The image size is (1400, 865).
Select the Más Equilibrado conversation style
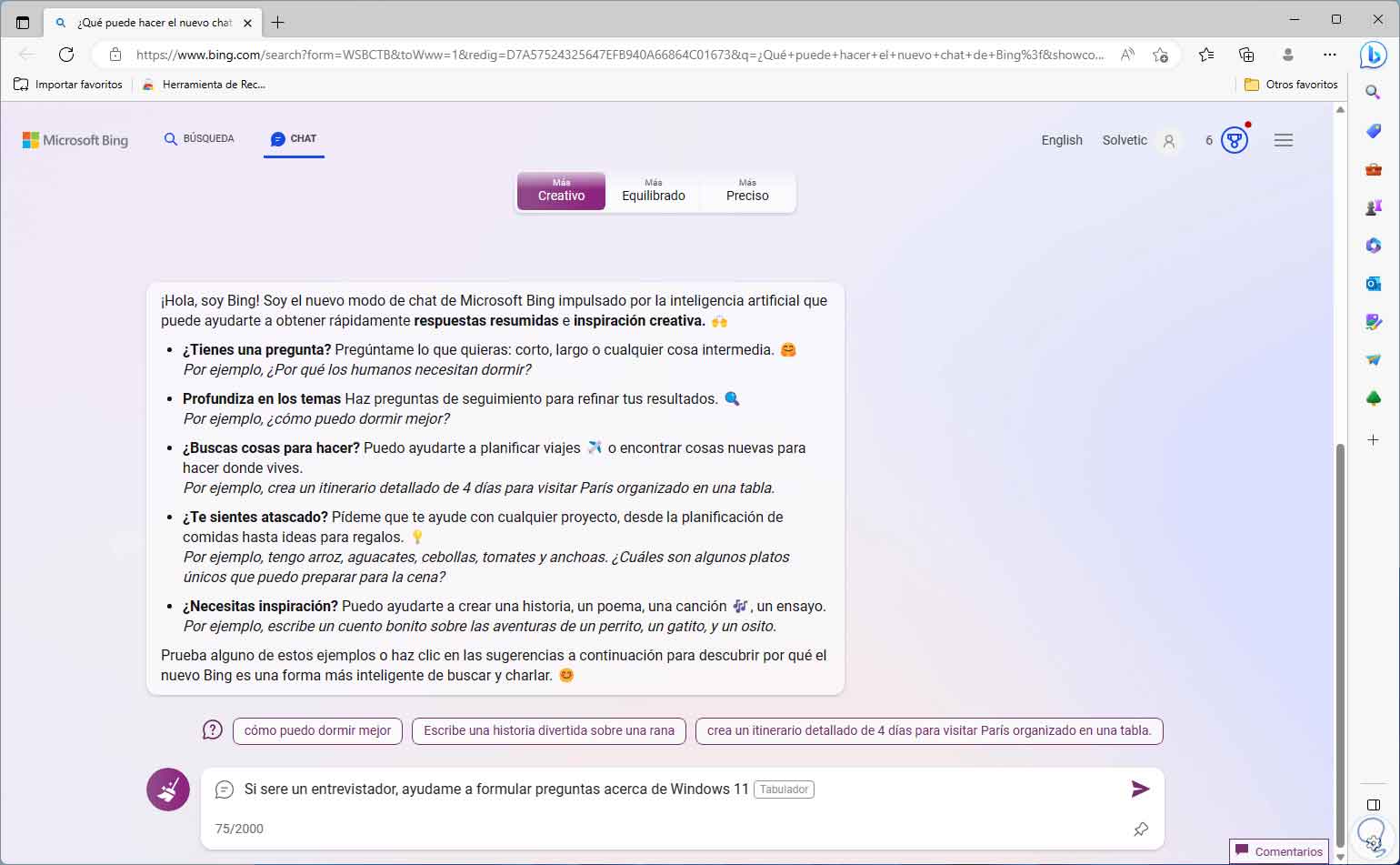(x=654, y=191)
